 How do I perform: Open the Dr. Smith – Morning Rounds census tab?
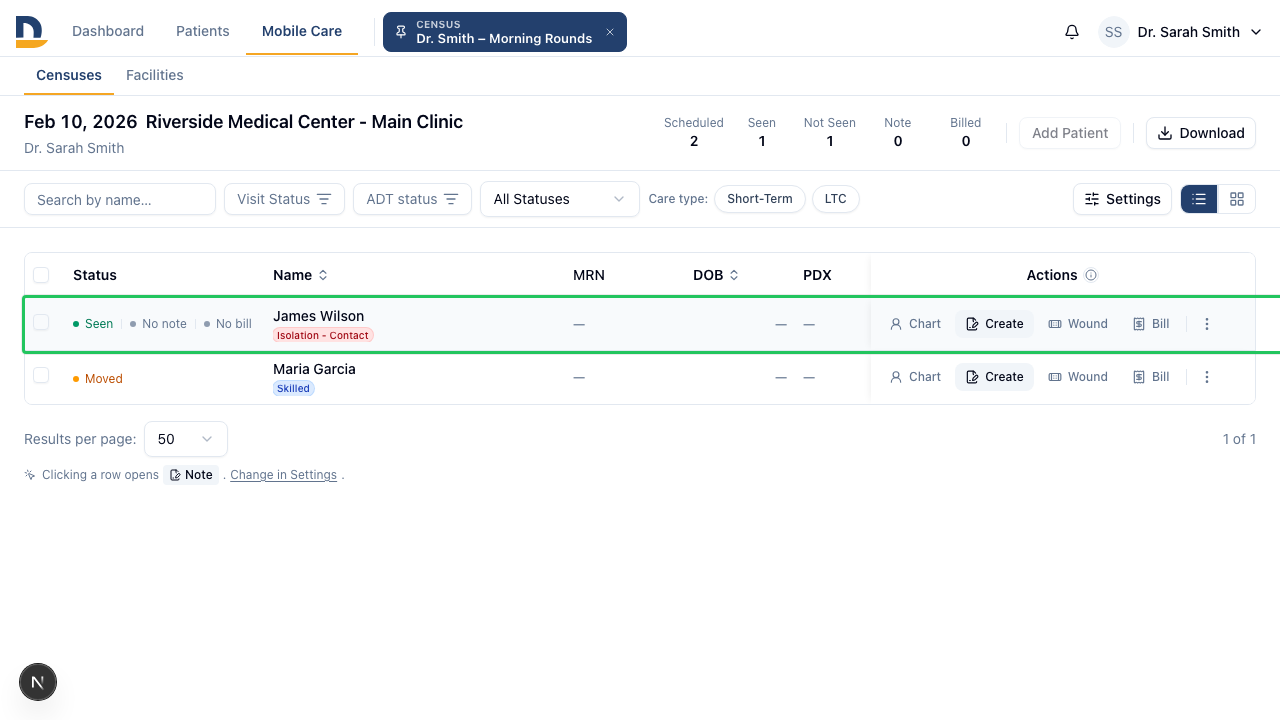coord(504,32)
